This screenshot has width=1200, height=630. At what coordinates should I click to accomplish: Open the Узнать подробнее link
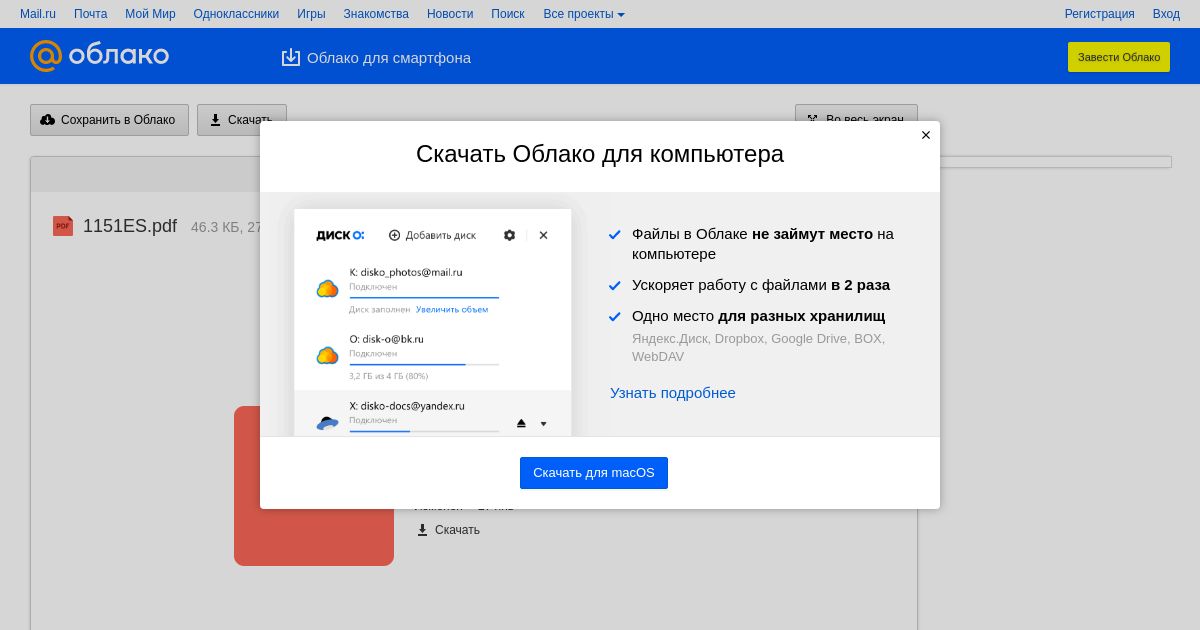[x=673, y=393]
